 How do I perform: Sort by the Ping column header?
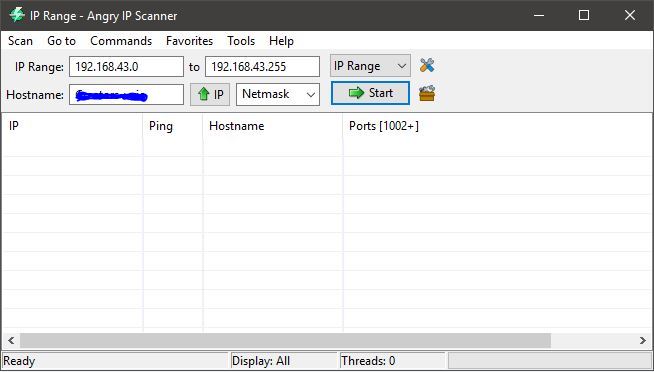point(173,126)
